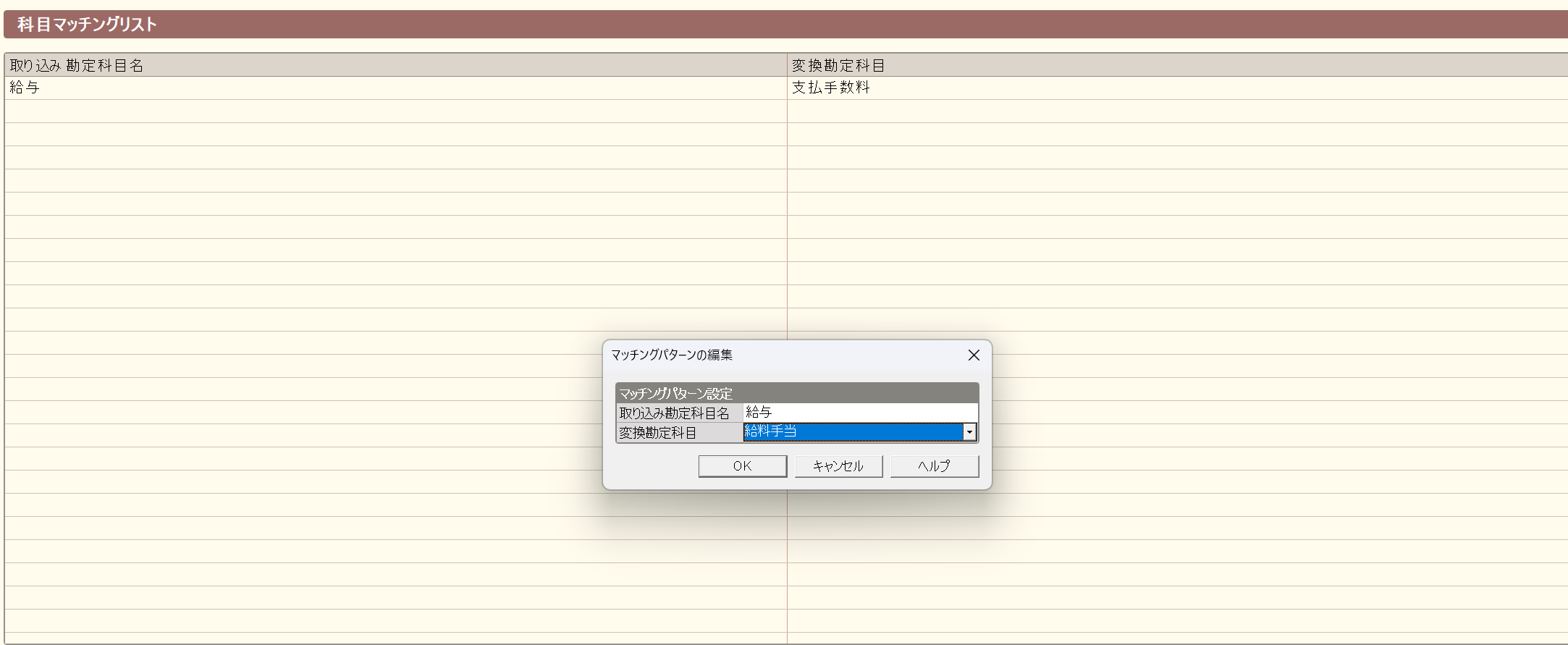This screenshot has height=645, width=1568.
Task: Click the 取り込み勘定科目名 input field with 給与
Action: point(860,413)
